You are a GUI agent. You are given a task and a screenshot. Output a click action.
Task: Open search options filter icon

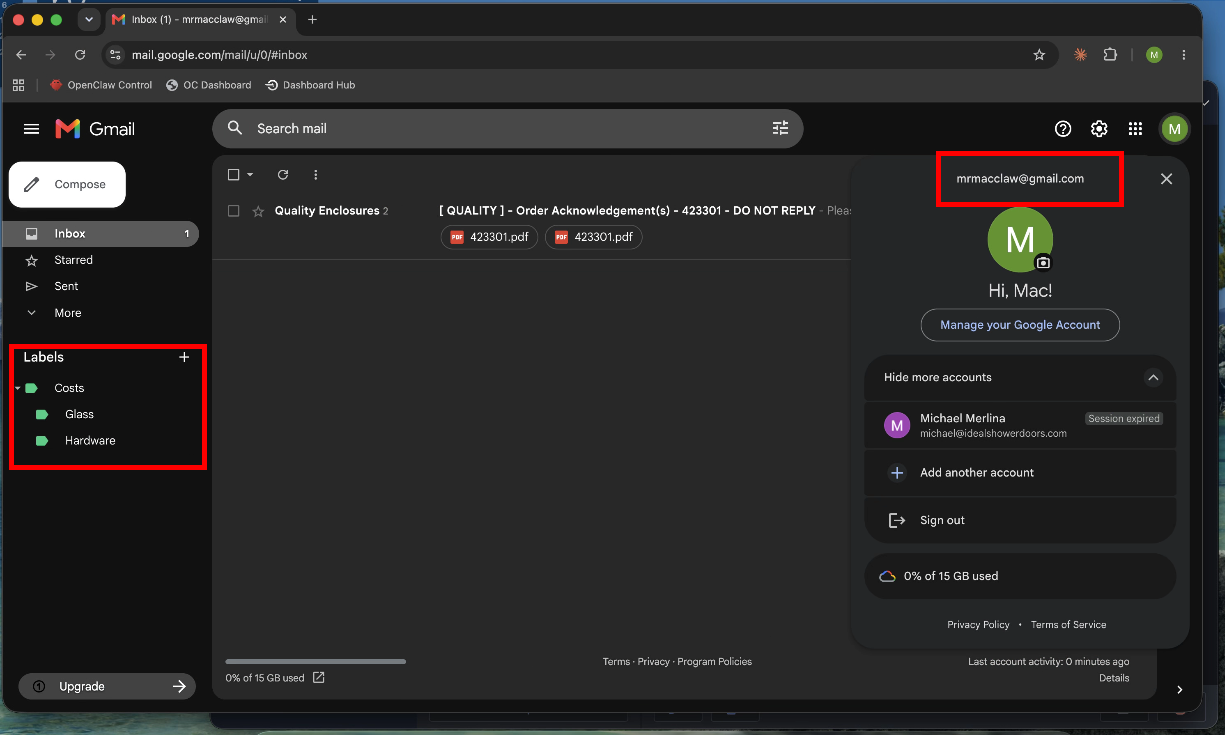tap(781, 128)
